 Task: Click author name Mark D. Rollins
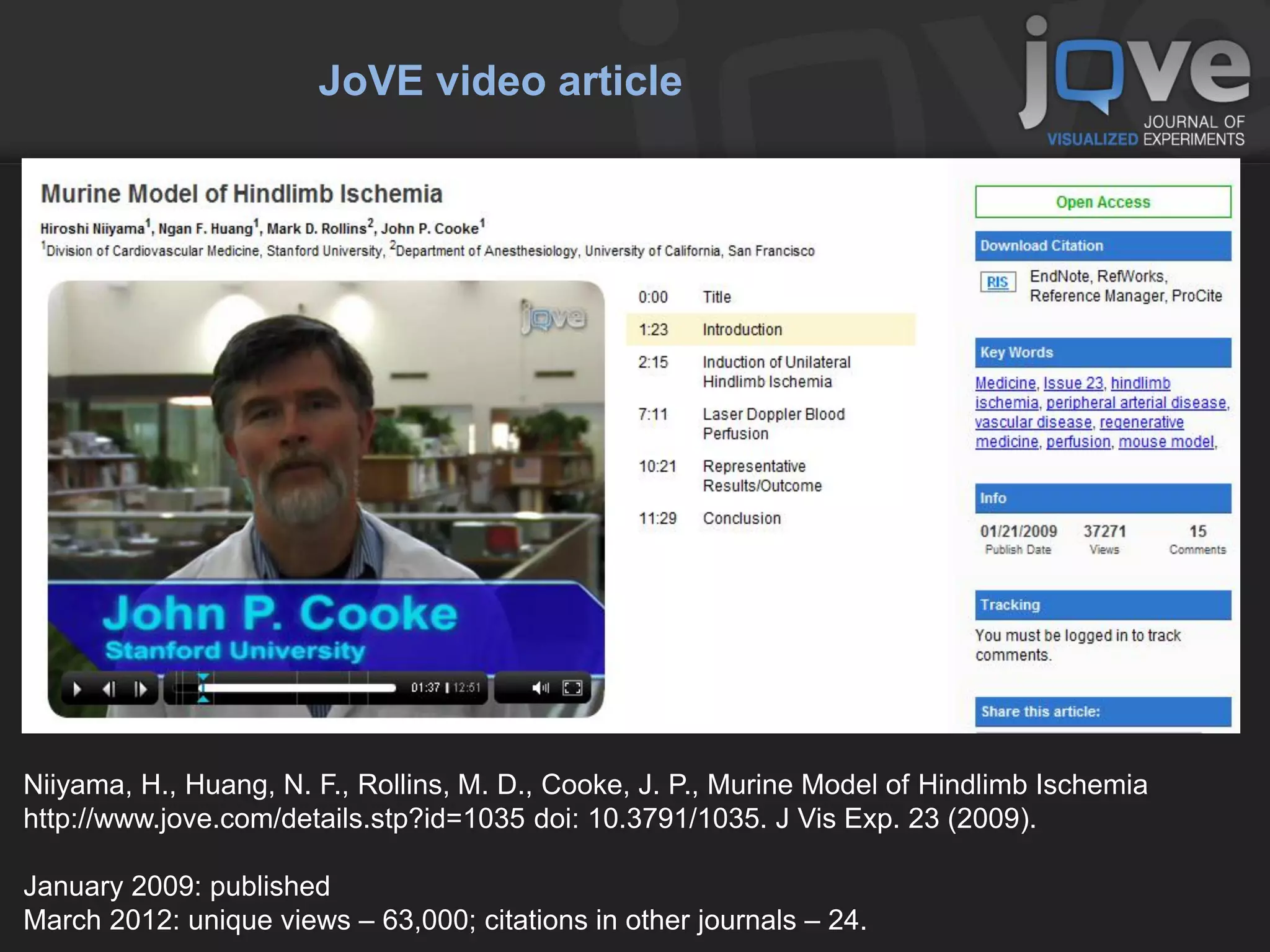(317, 229)
